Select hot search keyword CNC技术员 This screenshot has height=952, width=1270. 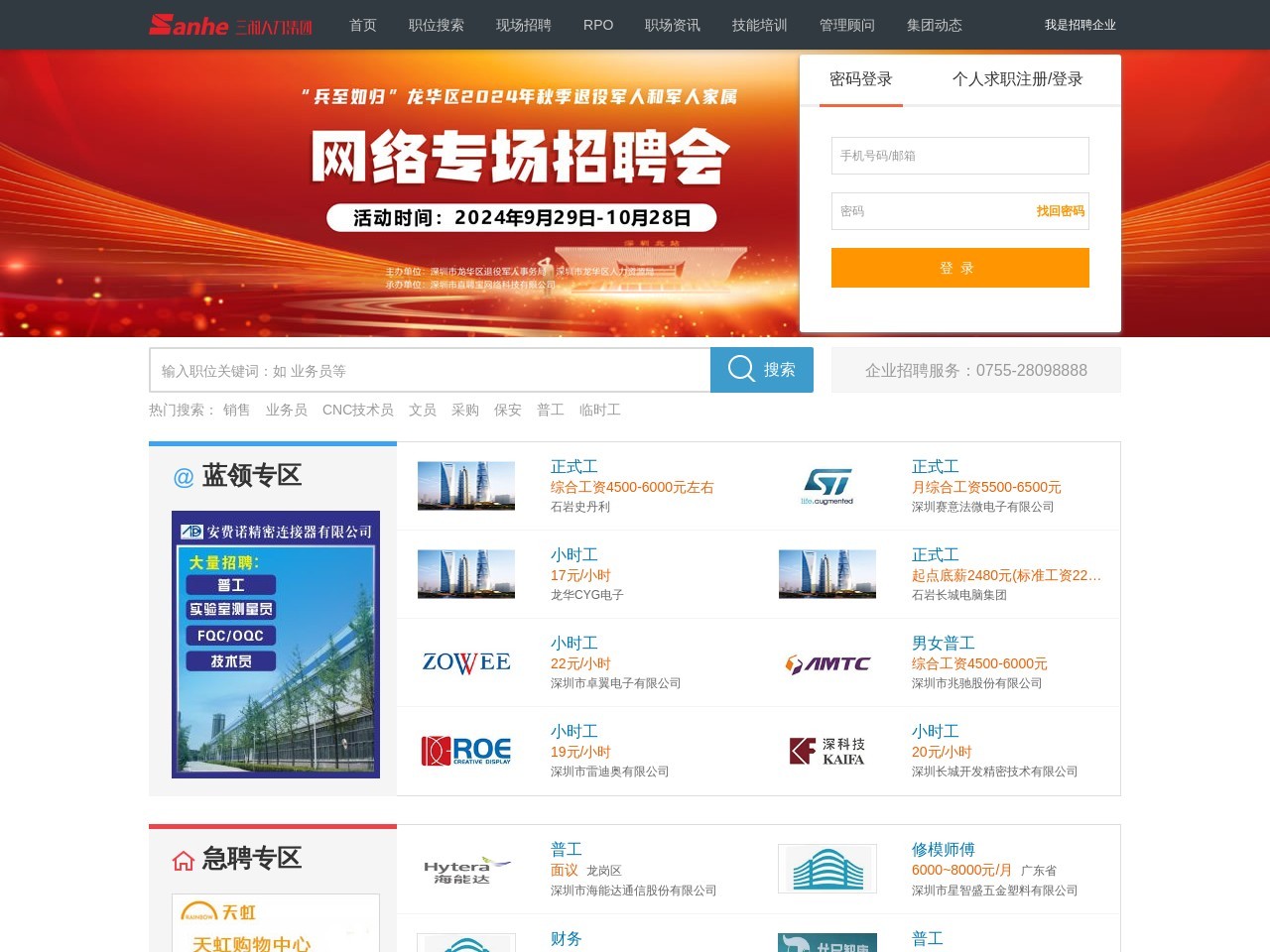[x=357, y=410]
